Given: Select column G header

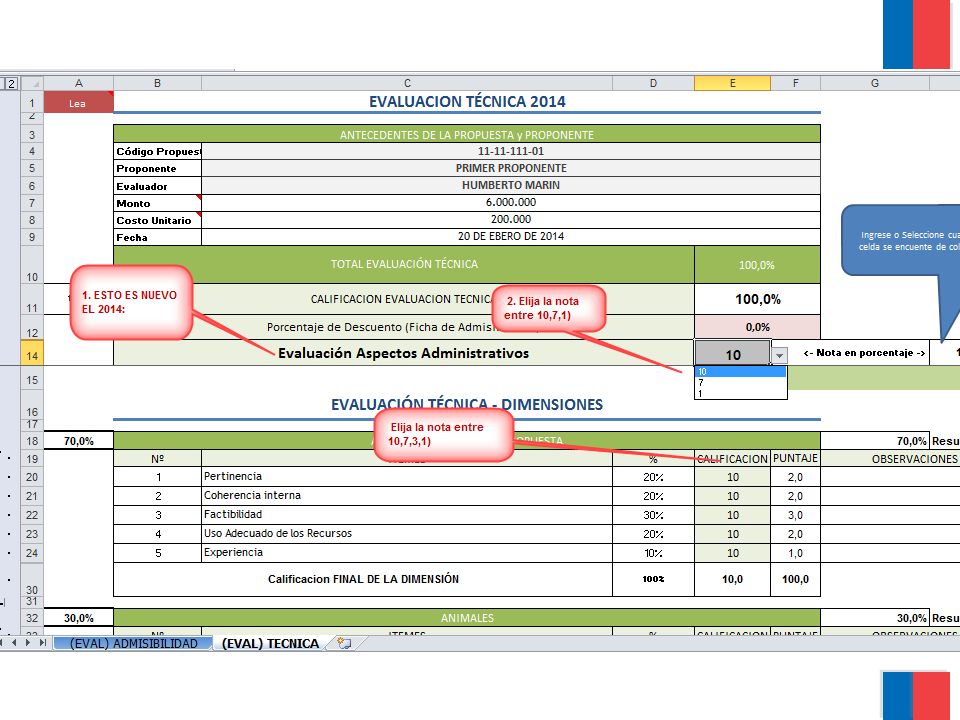Looking at the screenshot, I should 875,83.
